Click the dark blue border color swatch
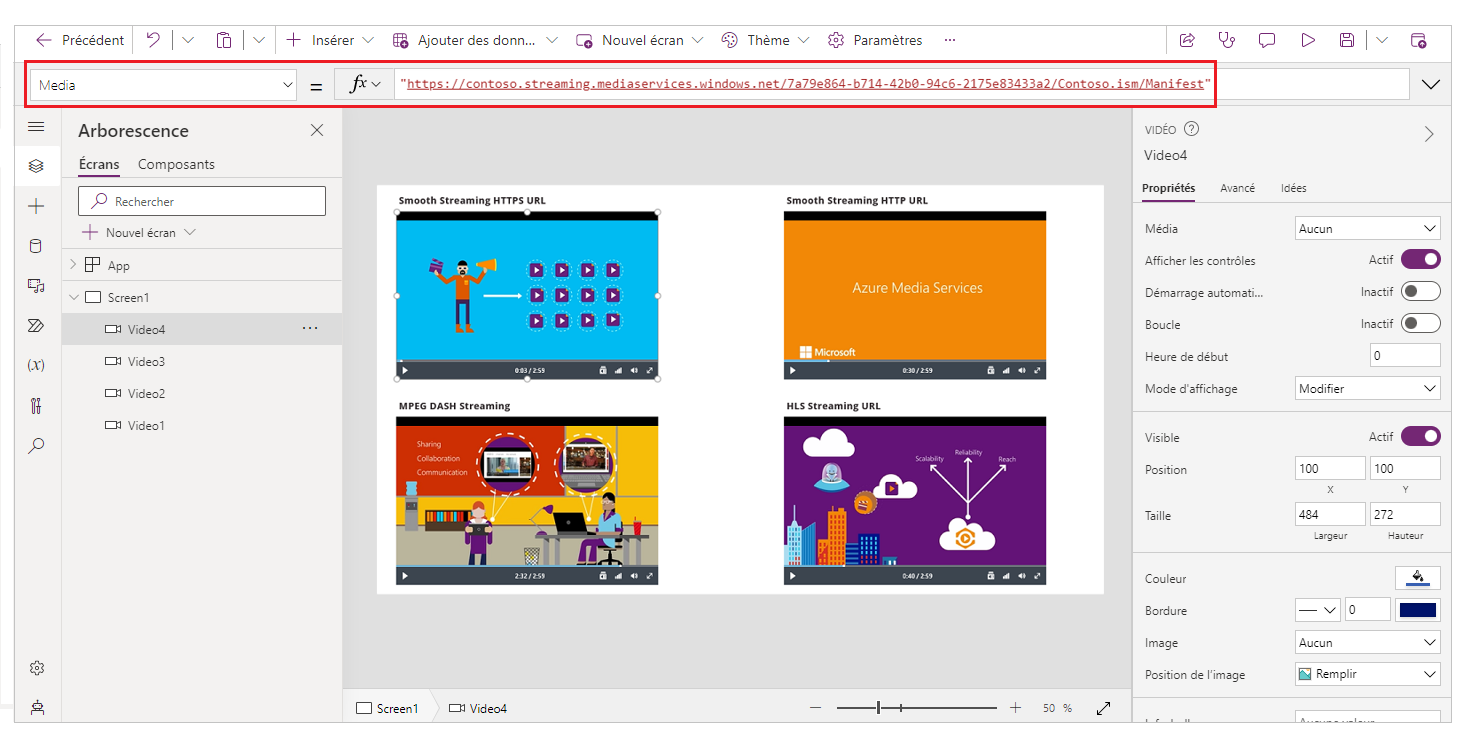The image size is (1466, 730). pos(1418,610)
